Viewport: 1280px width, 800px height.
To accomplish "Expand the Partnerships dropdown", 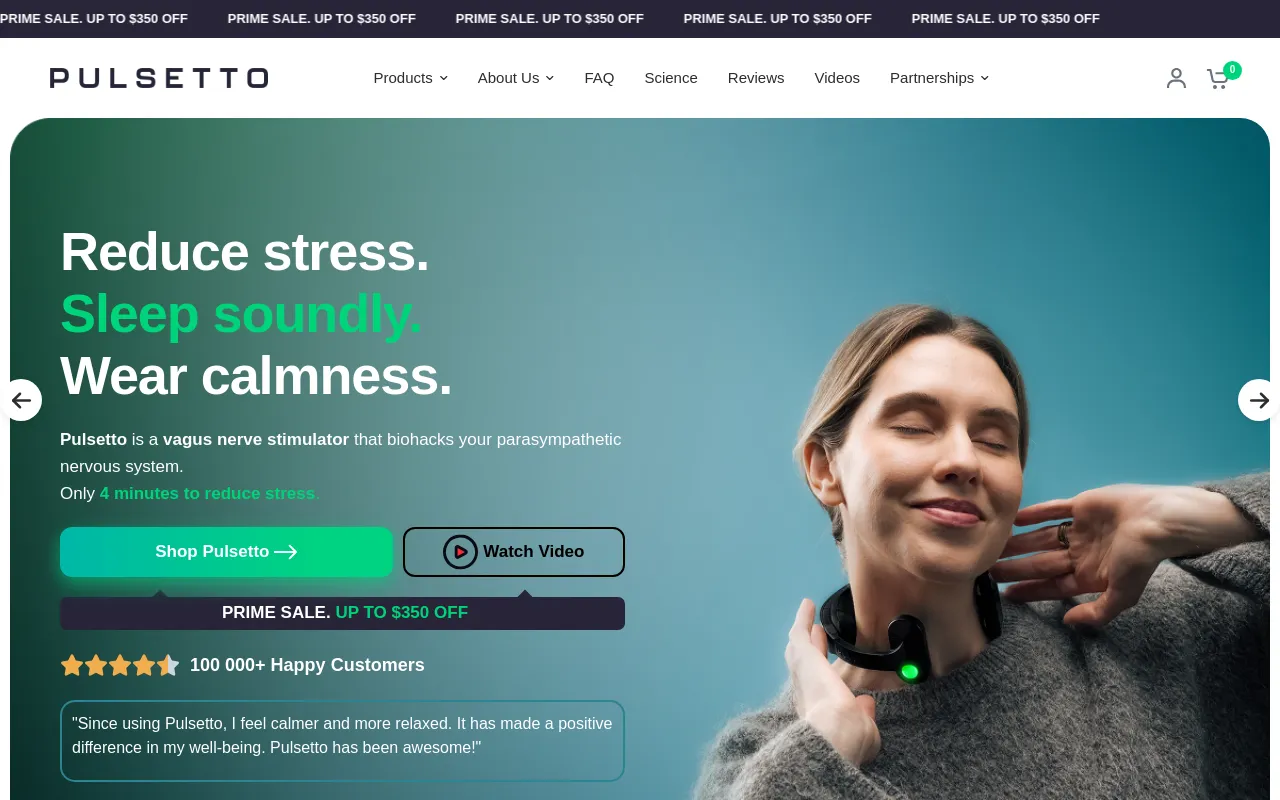I will pyautogui.click(x=939, y=78).
